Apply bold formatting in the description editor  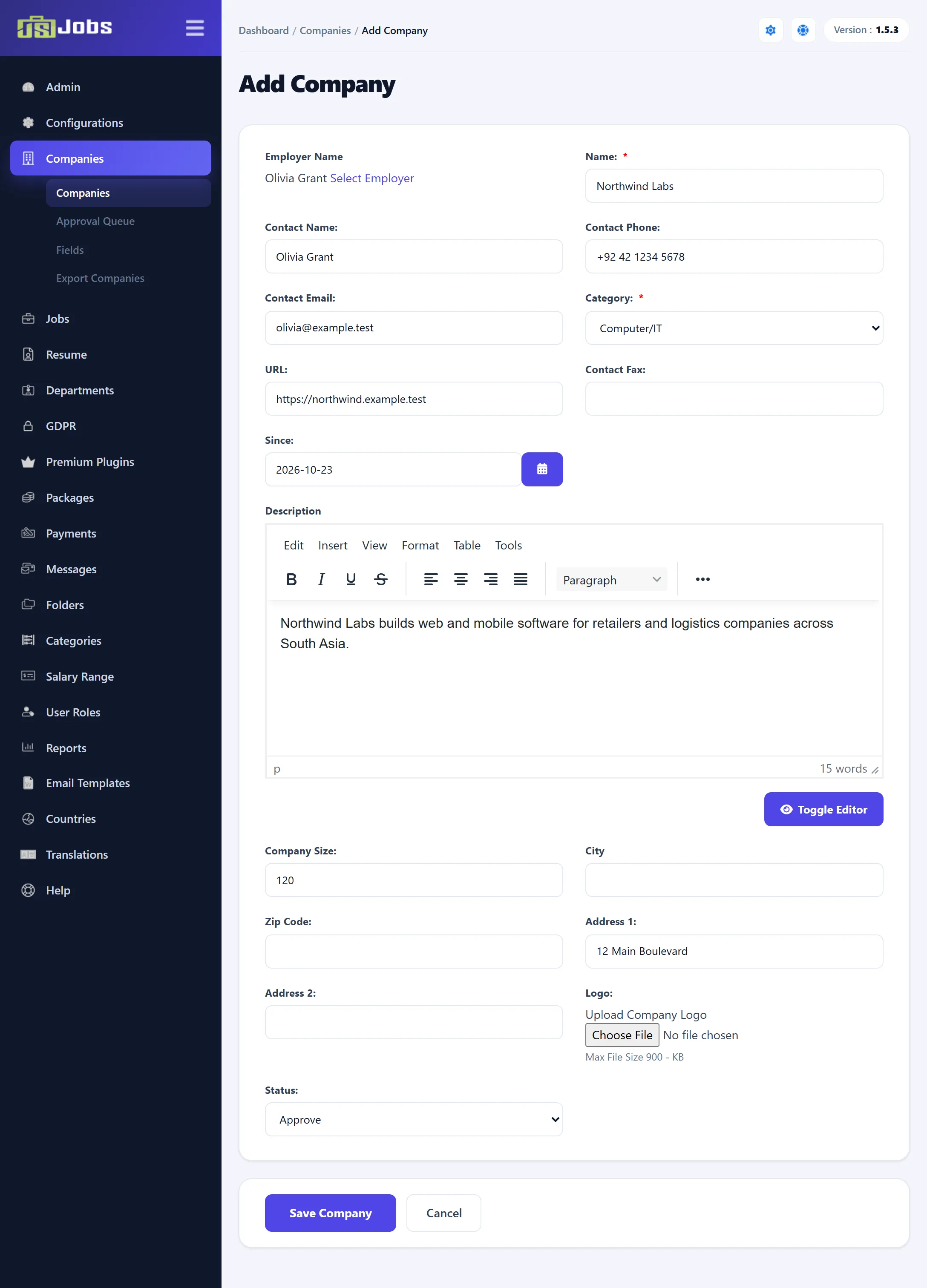tap(291, 579)
